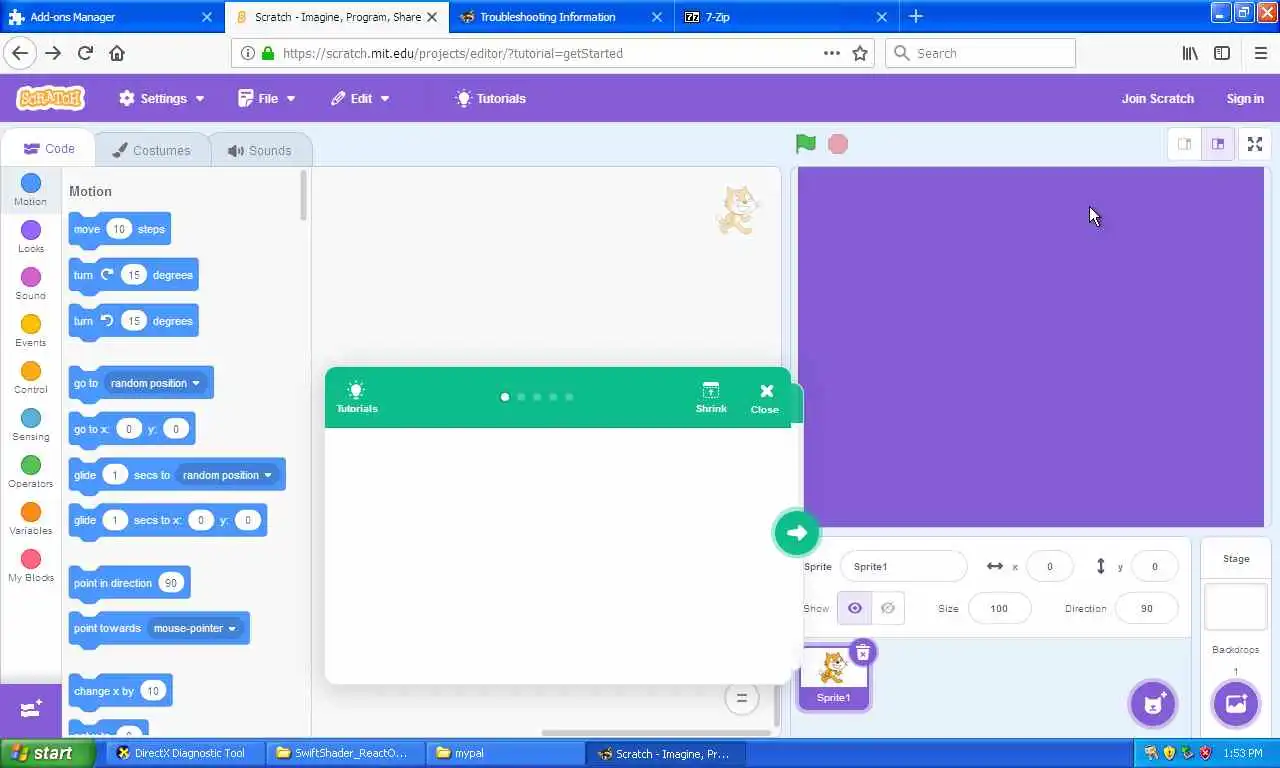Show the sprite with eye icon
1280x768 pixels.
pyautogui.click(x=854, y=608)
